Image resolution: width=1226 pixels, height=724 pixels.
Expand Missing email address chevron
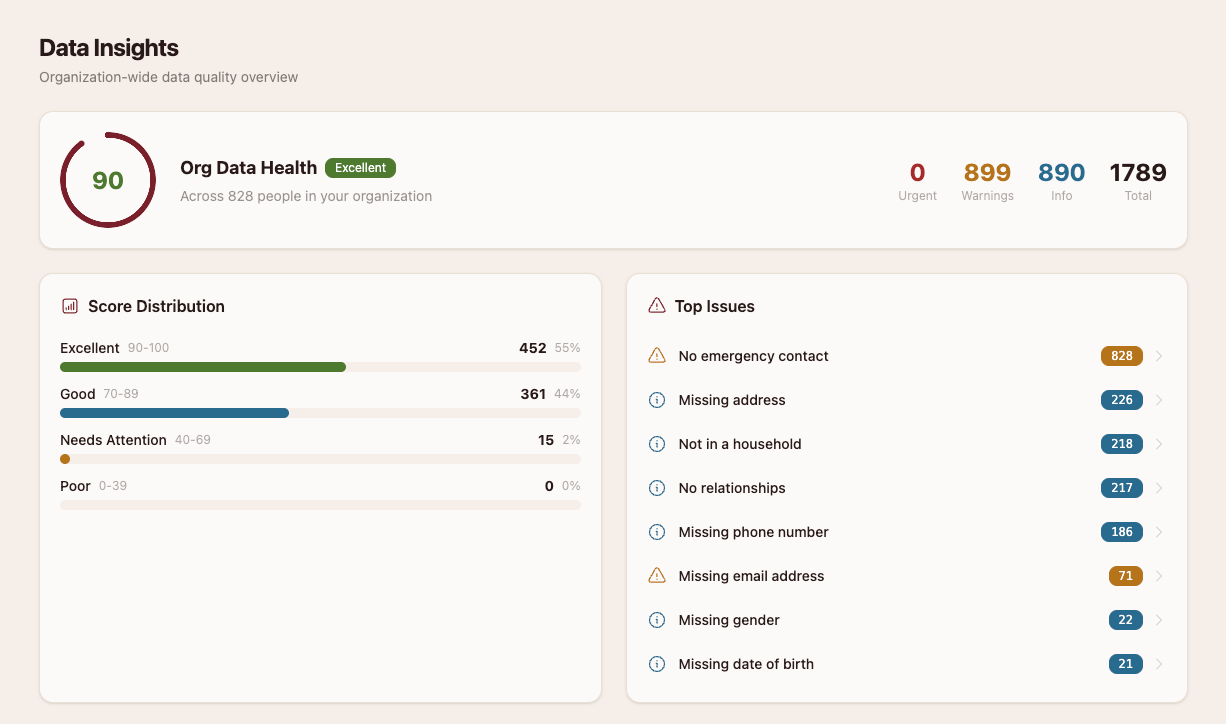[x=1159, y=576]
